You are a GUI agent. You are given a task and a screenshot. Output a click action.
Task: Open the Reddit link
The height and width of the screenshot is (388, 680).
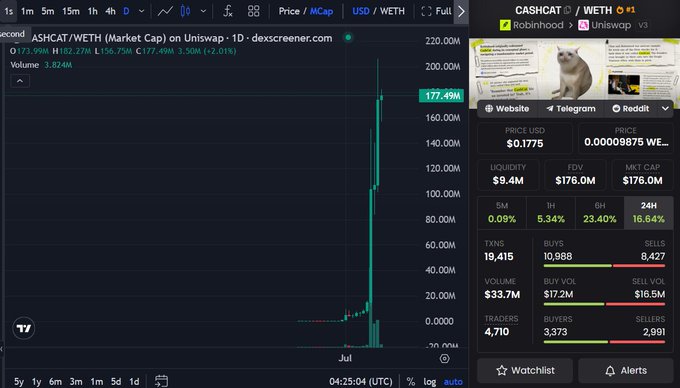coord(630,109)
